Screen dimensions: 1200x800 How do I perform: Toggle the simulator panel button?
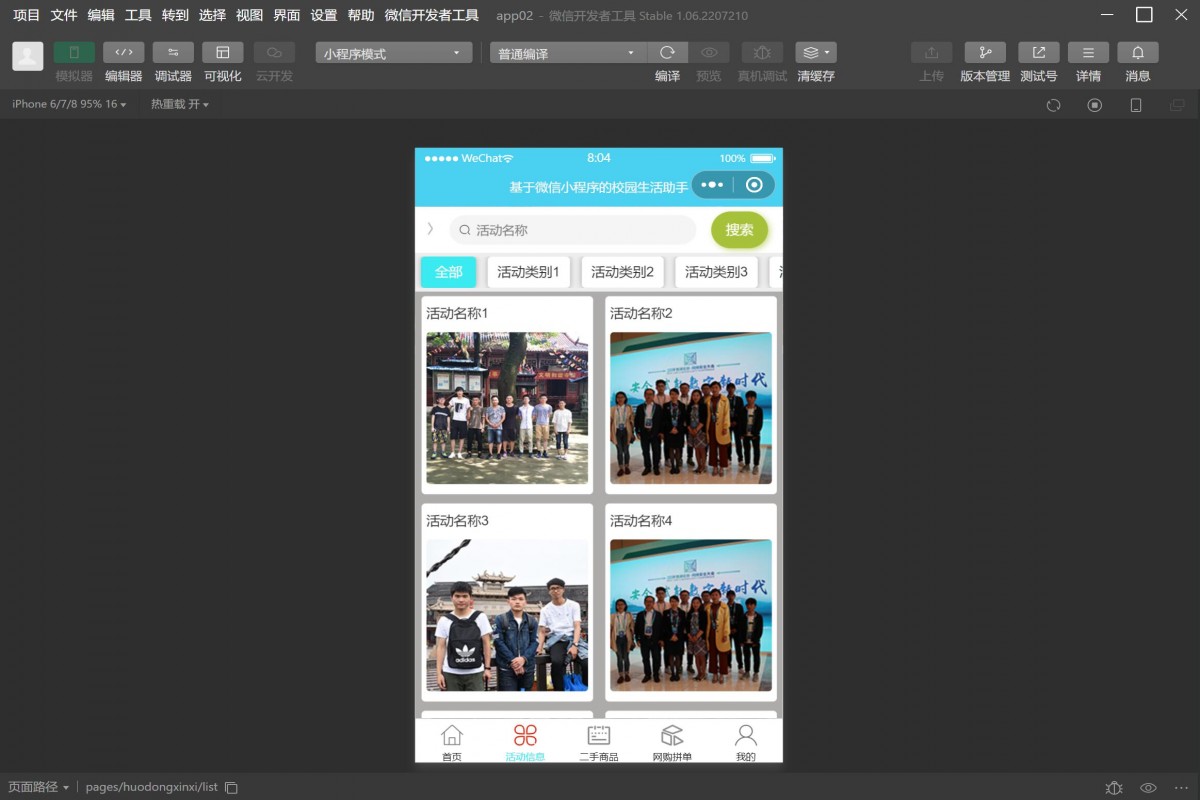[x=74, y=53]
